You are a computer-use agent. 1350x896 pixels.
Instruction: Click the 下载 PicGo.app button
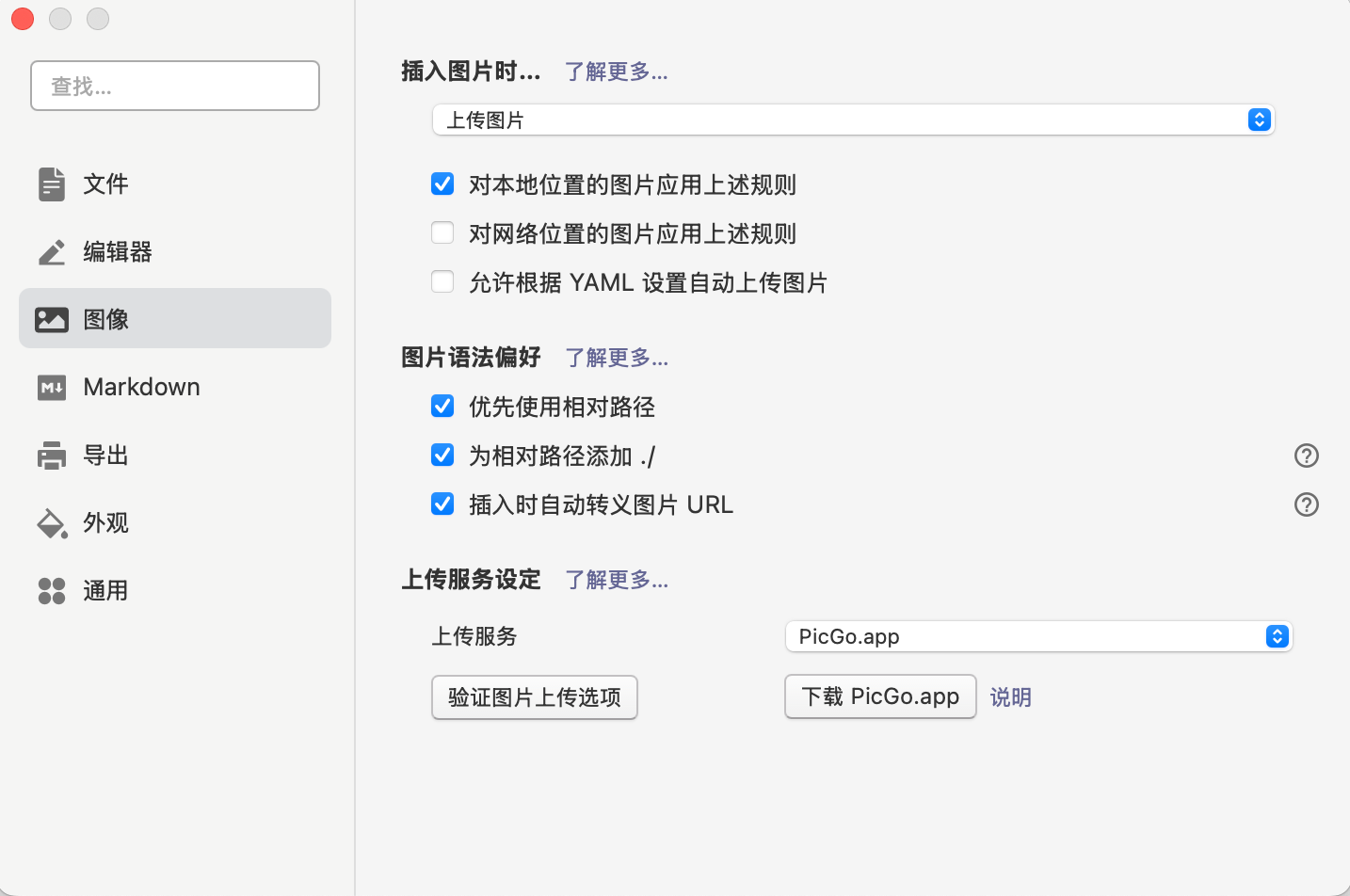point(880,696)
